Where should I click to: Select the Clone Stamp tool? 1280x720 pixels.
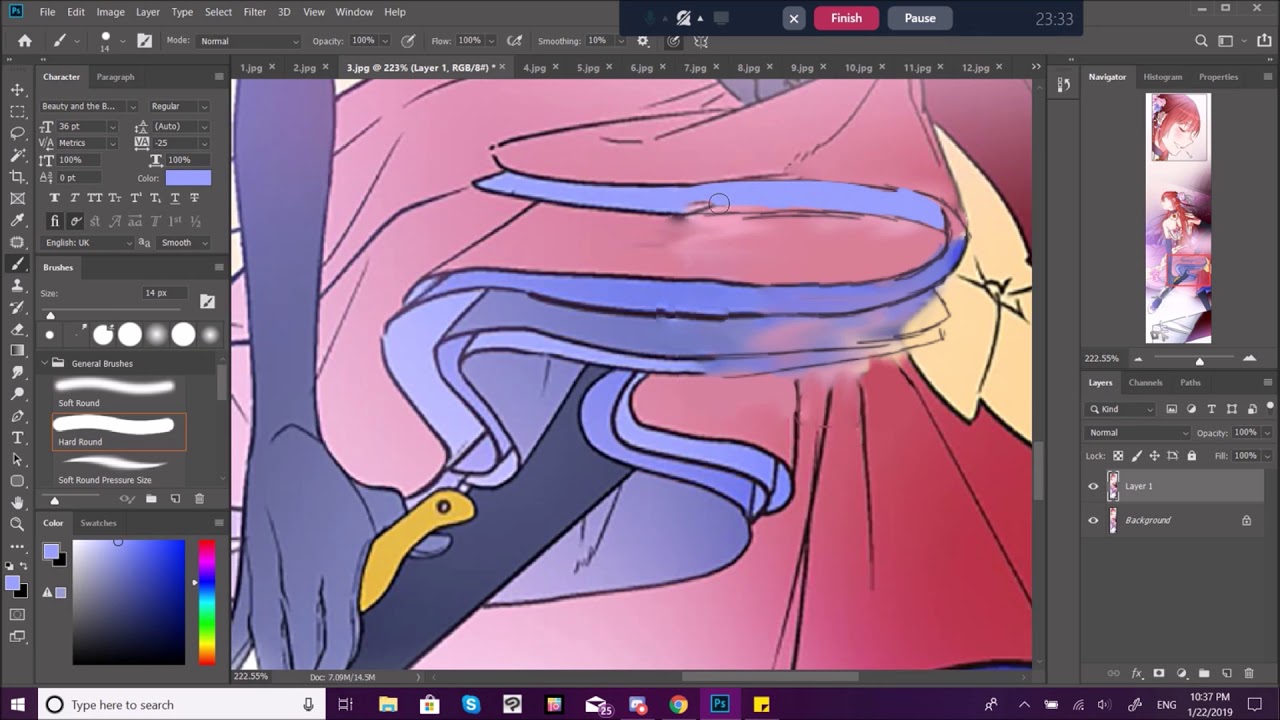tap(17, 286)
